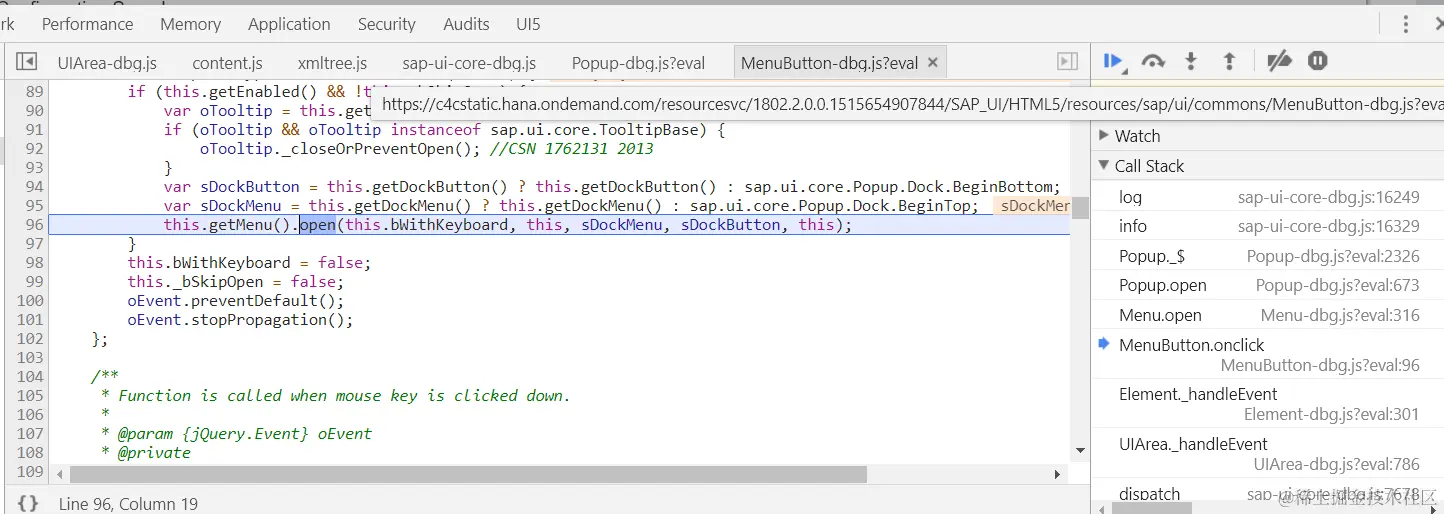Close the MenuButton-dbg.js tab
The image size is (1444, 514).
(x=932, y=62)
